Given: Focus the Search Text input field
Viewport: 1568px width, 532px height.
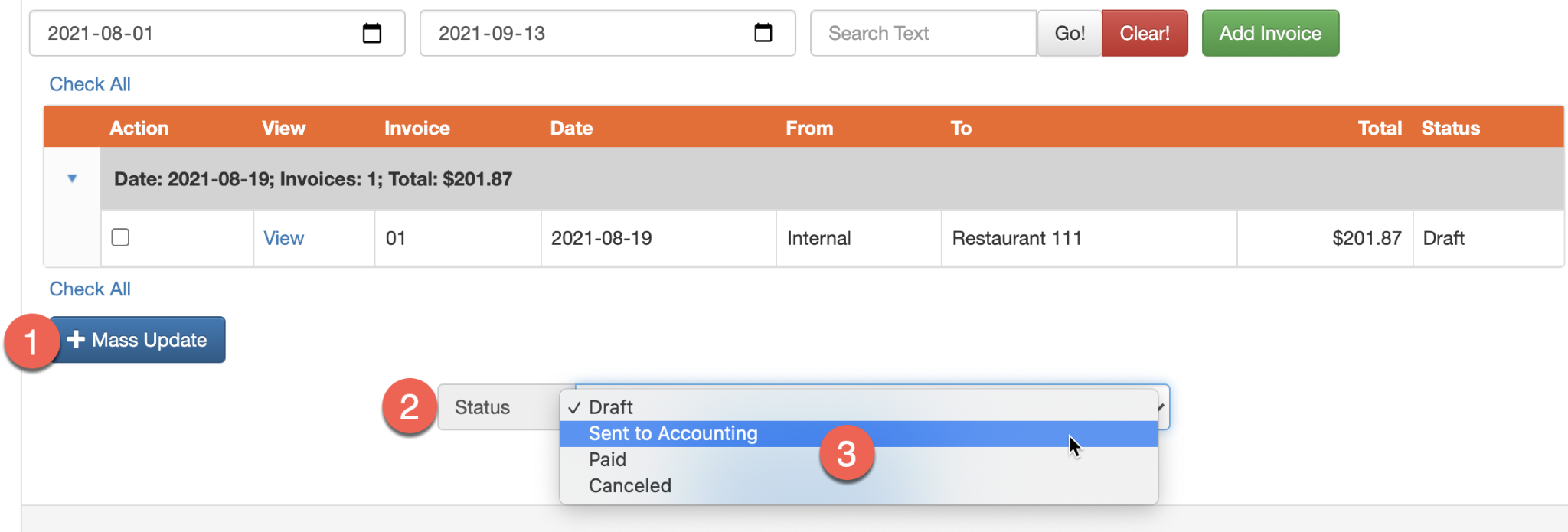Looking at the screenshot, I should (923, 33).
